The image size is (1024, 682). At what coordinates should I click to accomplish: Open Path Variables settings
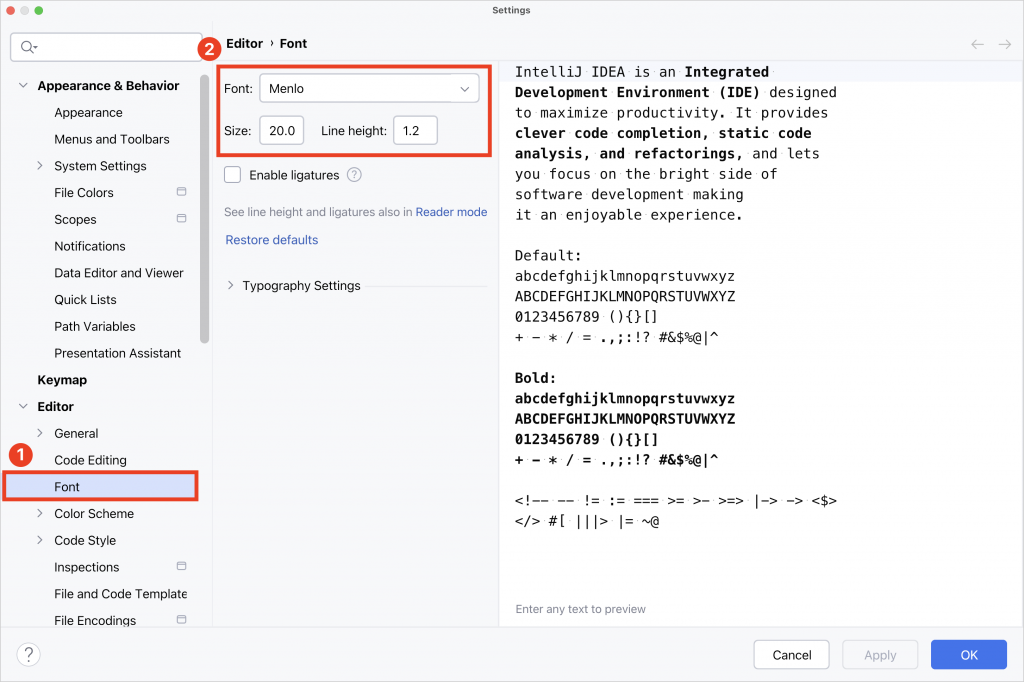click(x=95, y=327)
